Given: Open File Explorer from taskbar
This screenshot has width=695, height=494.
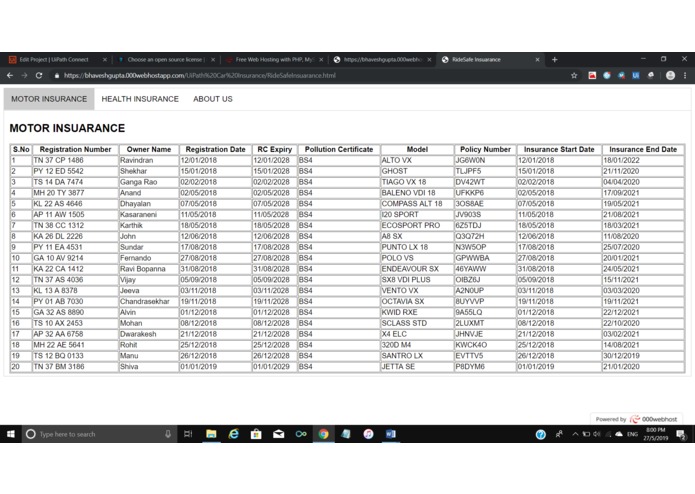Looking at the screenshot, I should coord(211,434).
